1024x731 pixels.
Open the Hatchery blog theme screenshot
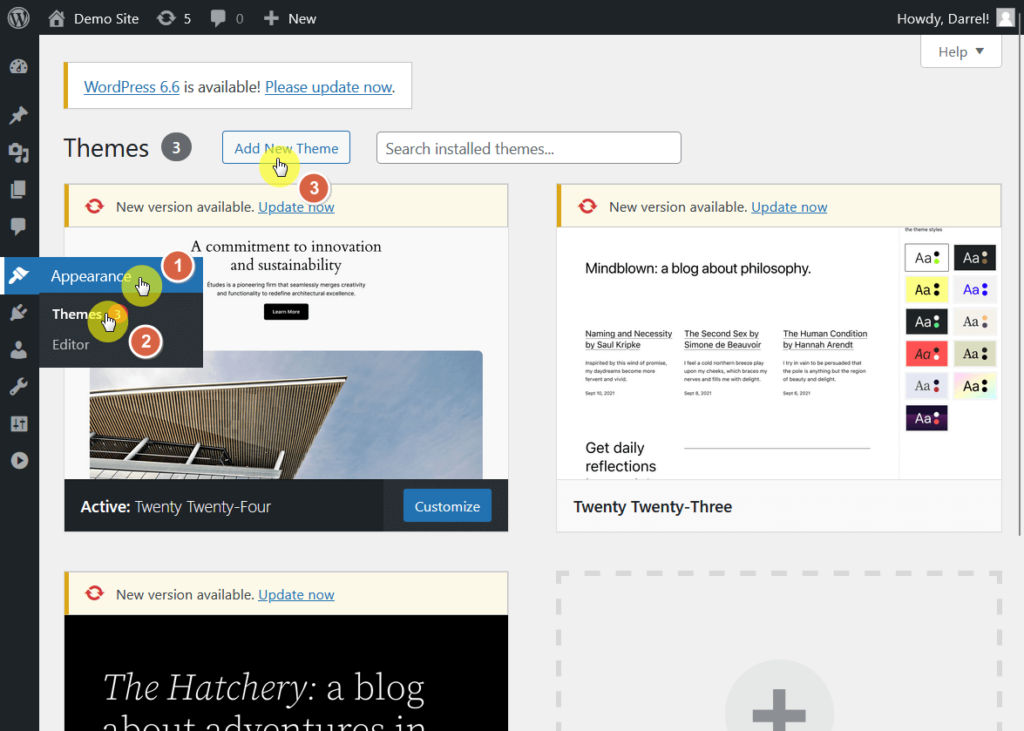(286, 673)
